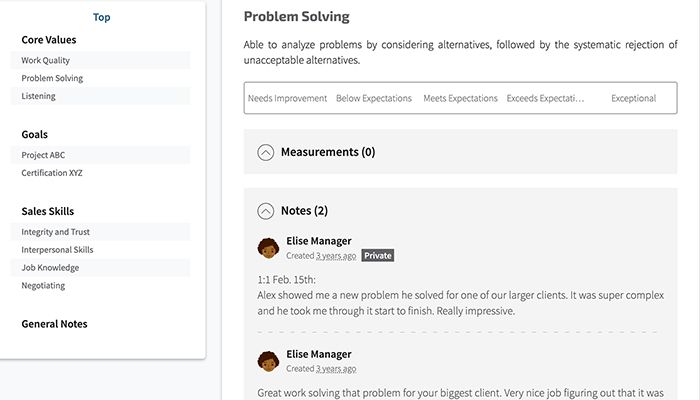Click the Private badge on first note
This screenshot has height=400, width=700.
378,256
